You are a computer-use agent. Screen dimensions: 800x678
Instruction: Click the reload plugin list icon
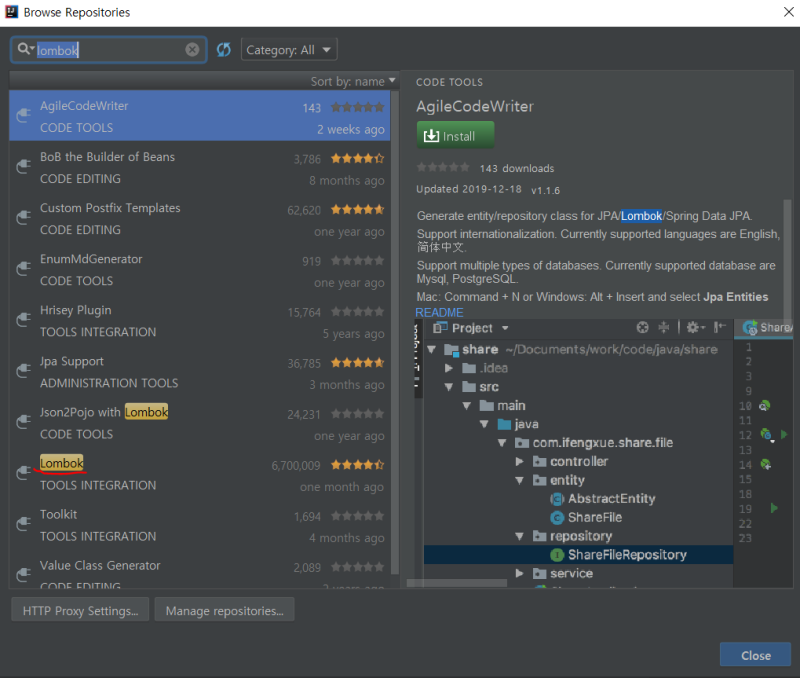tap(223, 49)
